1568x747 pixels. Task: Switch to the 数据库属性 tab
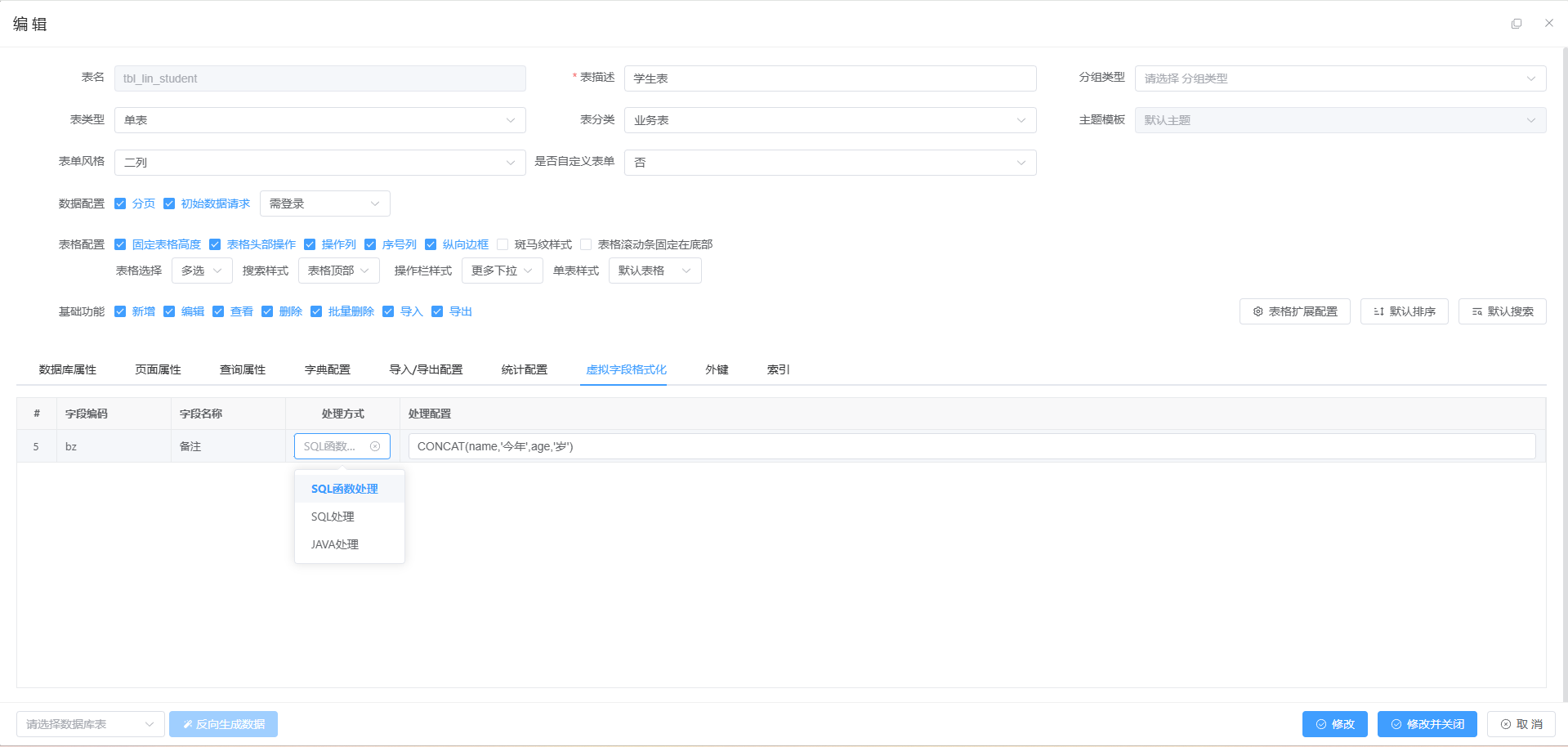(x=66, y=369)
